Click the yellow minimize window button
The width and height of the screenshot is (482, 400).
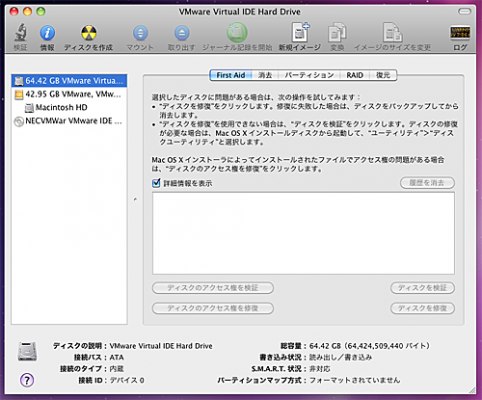point(27,12)
